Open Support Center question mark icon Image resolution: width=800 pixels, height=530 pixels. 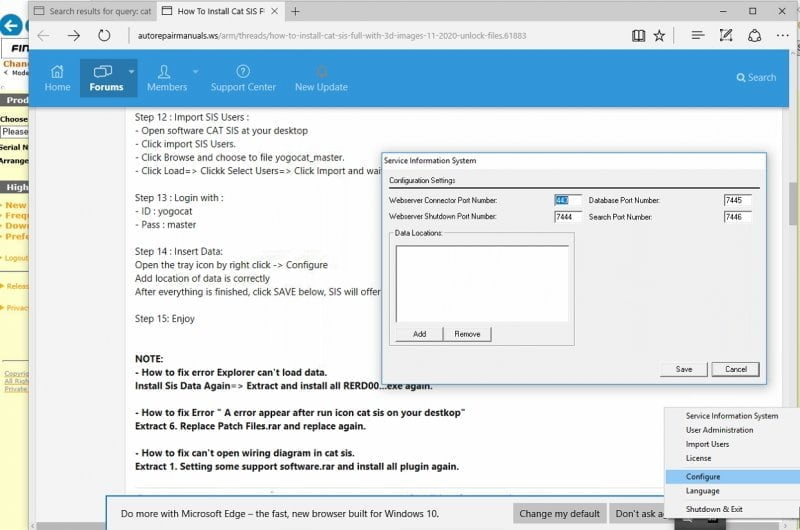point(243,71)
